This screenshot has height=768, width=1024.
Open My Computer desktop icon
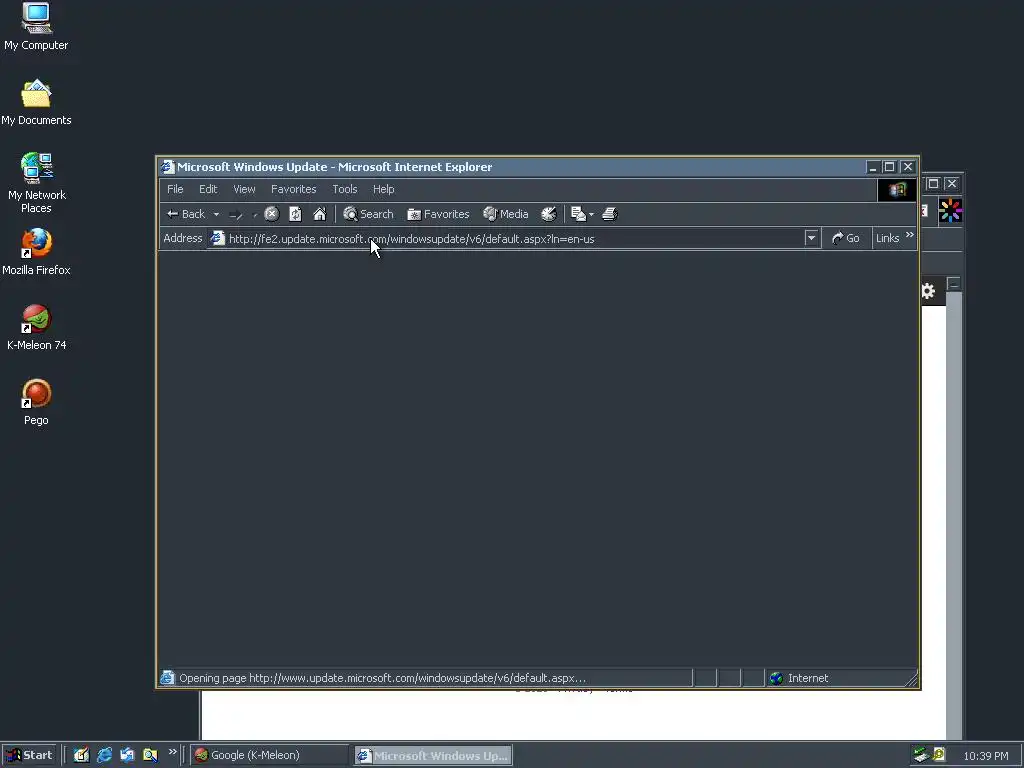(x=36, y=27)
